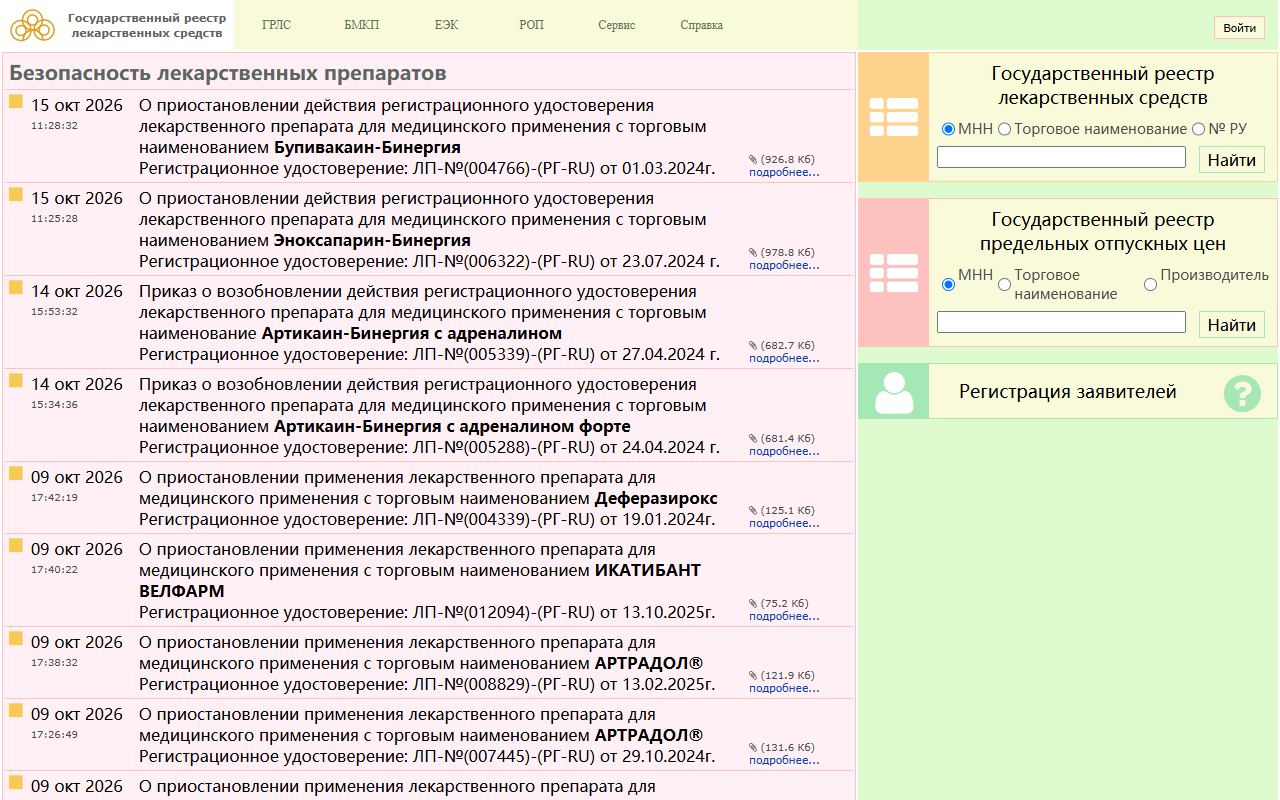Click Найти in the лекарственных средств registry
Image resolution: width=1280 pixels, height=800 pixels.
click(x=1232, y=160)
